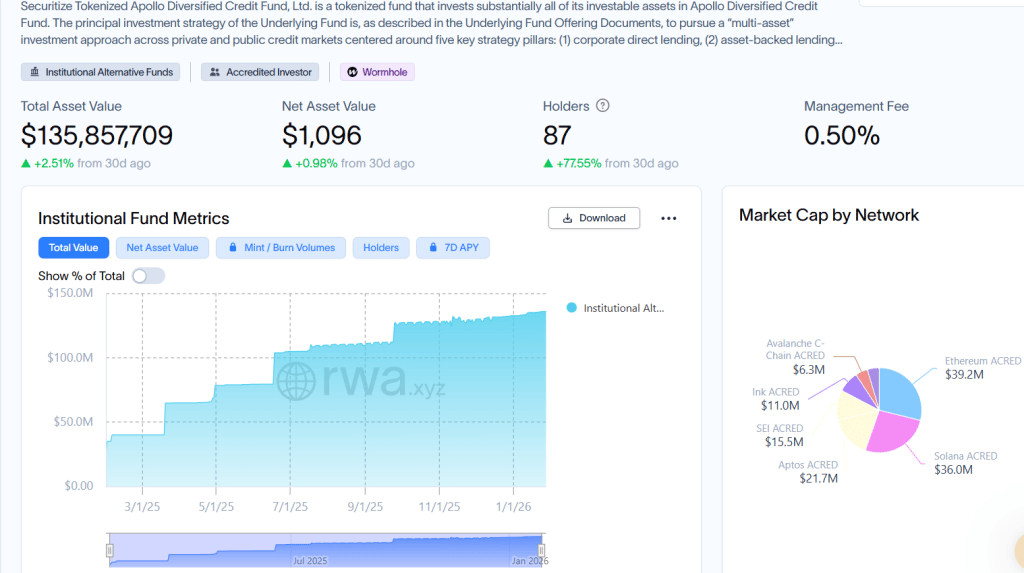This screenshot has height=573, width=1024.
Task: Click the Holders help question mark icon
Action: [603, 106]
